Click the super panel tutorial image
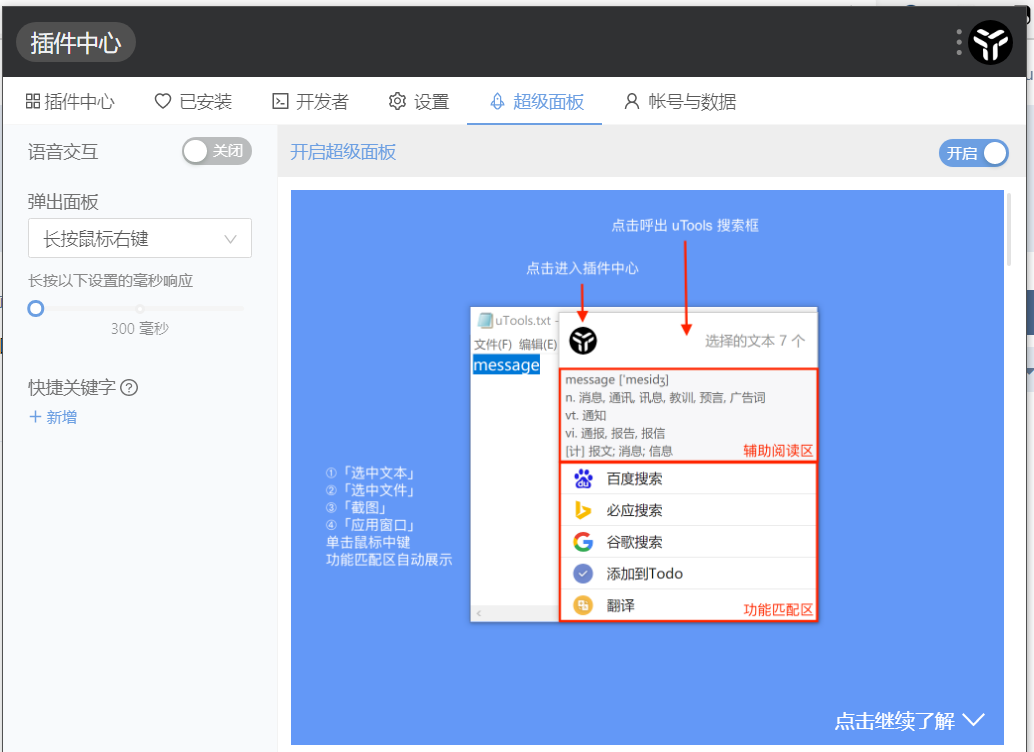 click(647, 468)
